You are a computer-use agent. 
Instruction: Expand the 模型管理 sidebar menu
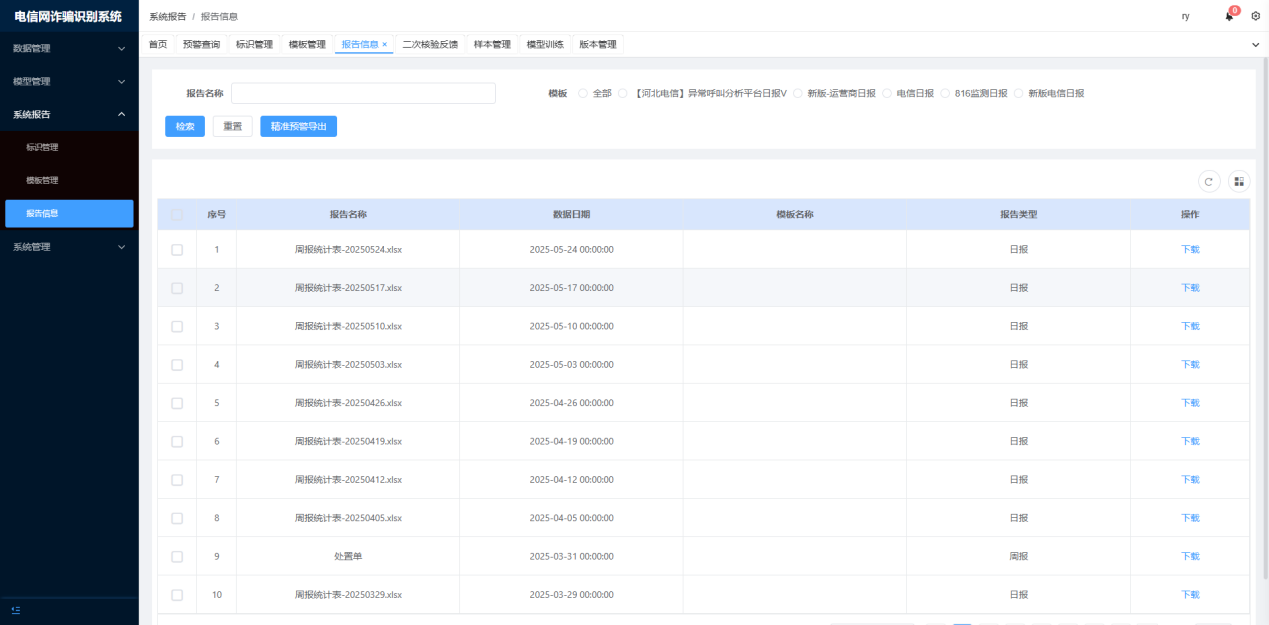point(69,81)
